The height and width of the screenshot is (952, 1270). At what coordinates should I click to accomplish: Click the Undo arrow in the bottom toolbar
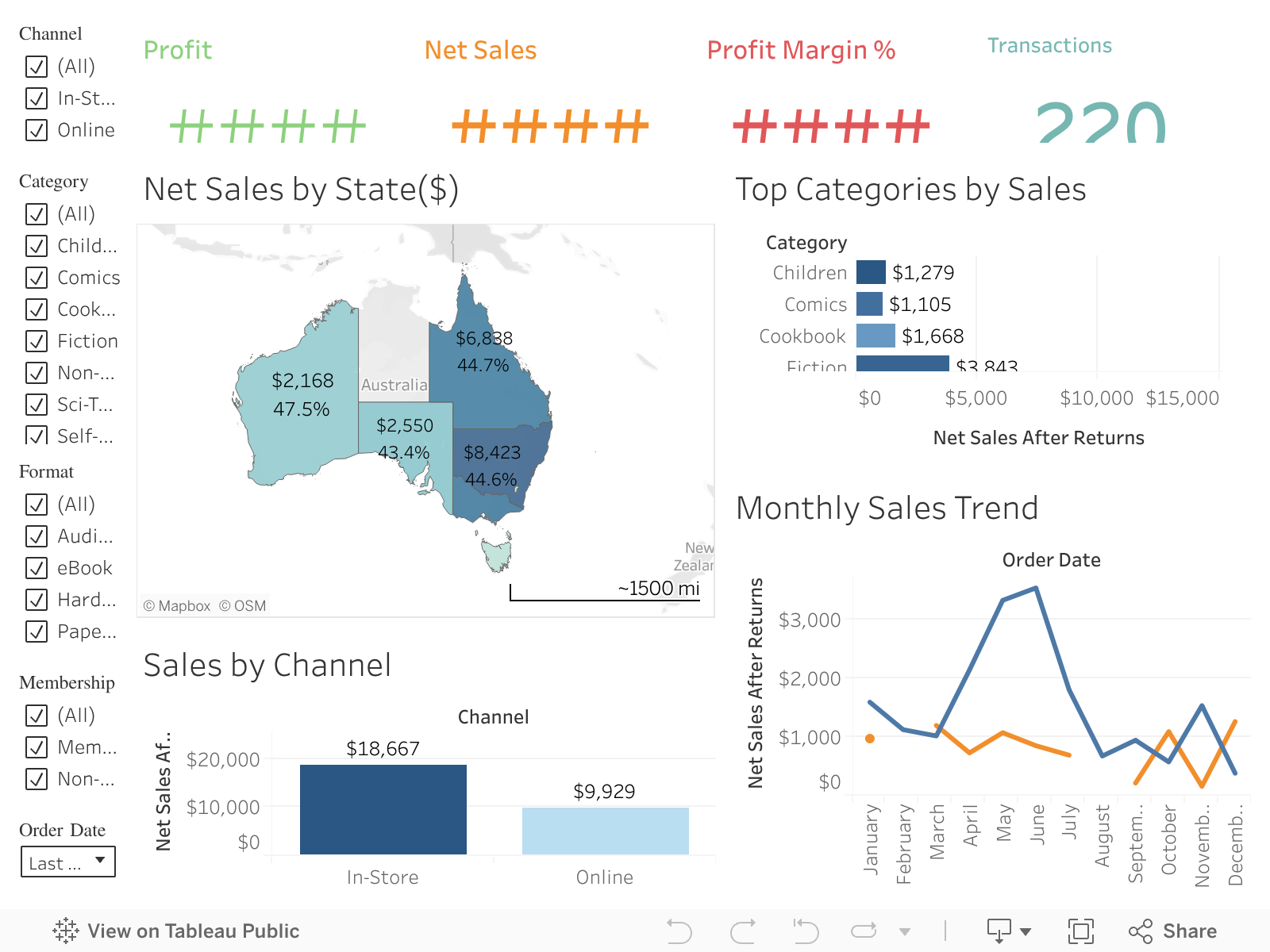coord(679,931)
